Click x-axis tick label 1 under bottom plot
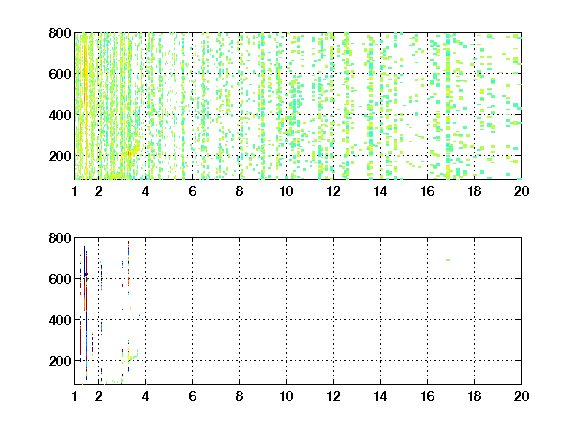Image resolution: width=576 pixels, height=432 pixels. point(75,396)
